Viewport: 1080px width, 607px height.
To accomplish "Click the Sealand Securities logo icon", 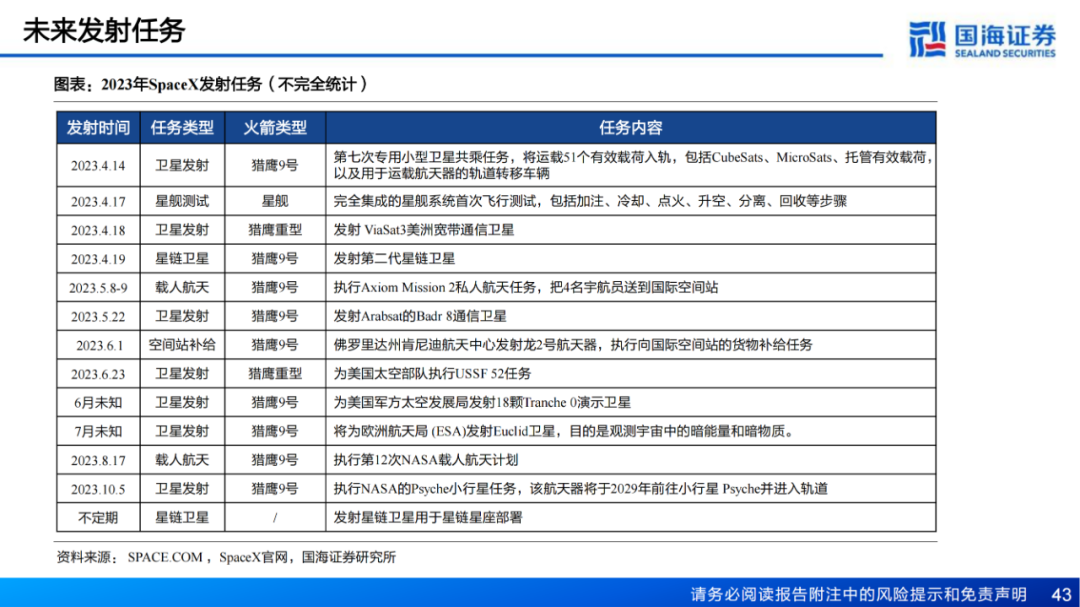I will (927, 39).
